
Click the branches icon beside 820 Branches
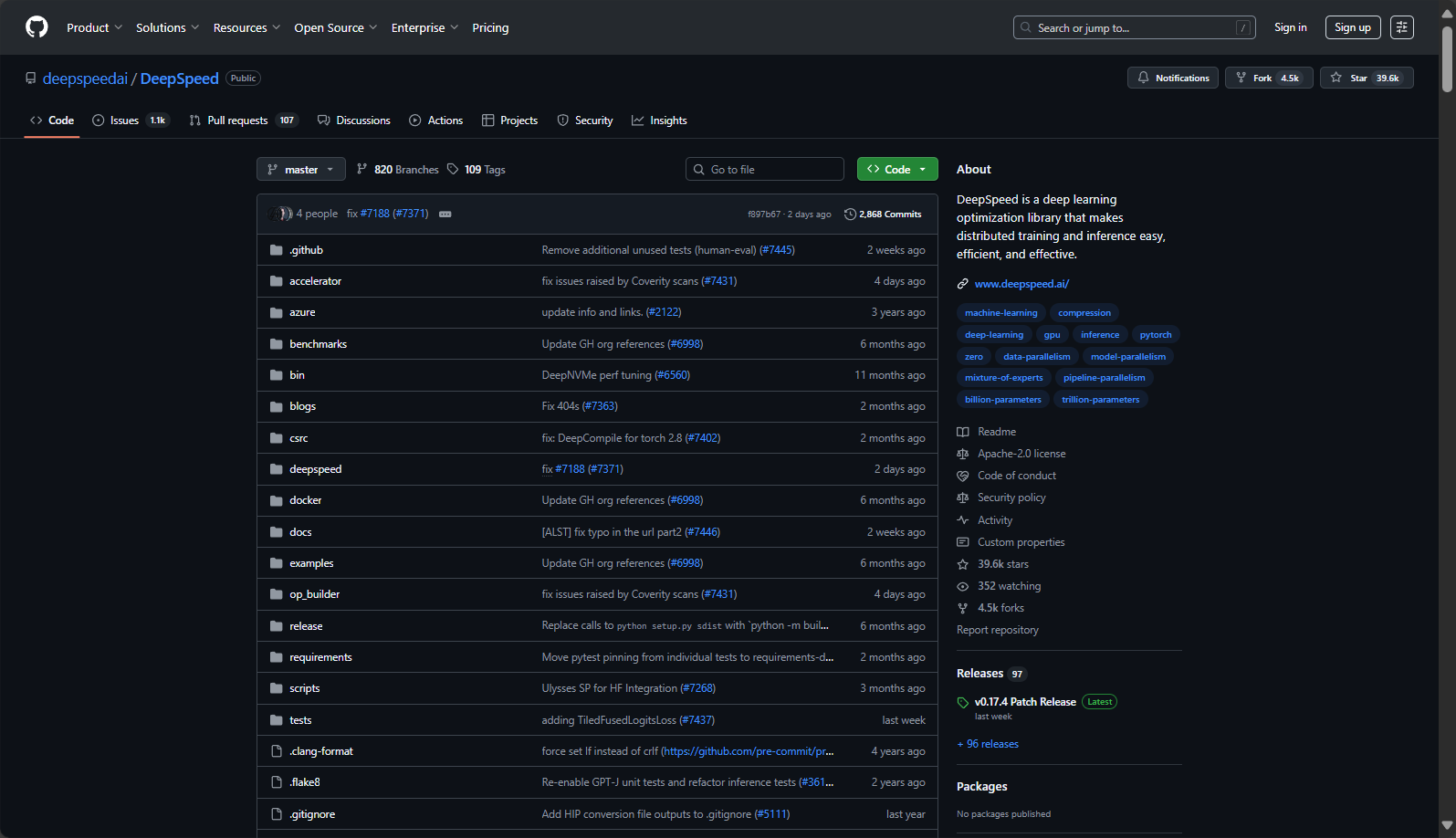[362, 169]
